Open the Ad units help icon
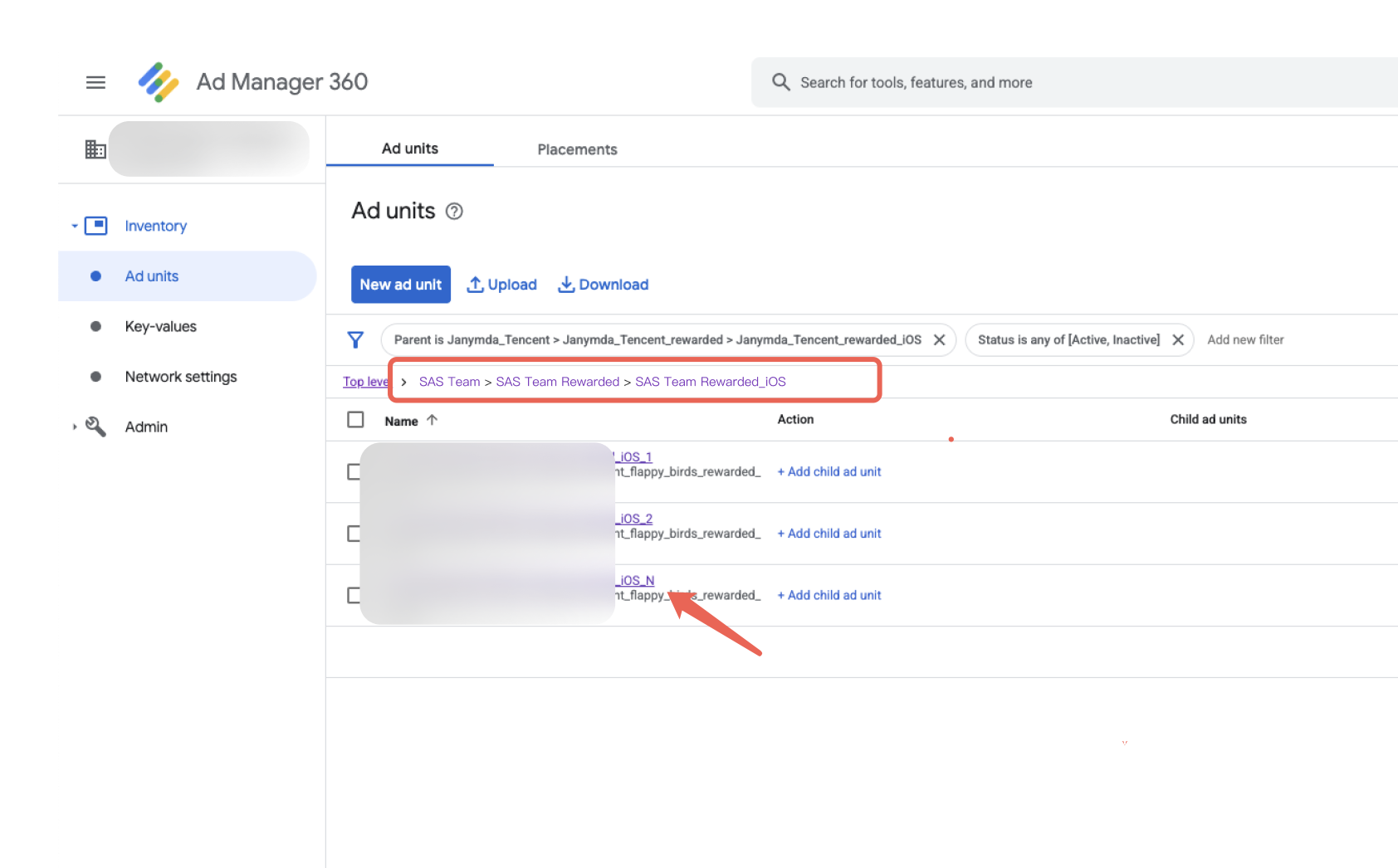The height and width of the screenshot is (868, 1398). [454, 212]
